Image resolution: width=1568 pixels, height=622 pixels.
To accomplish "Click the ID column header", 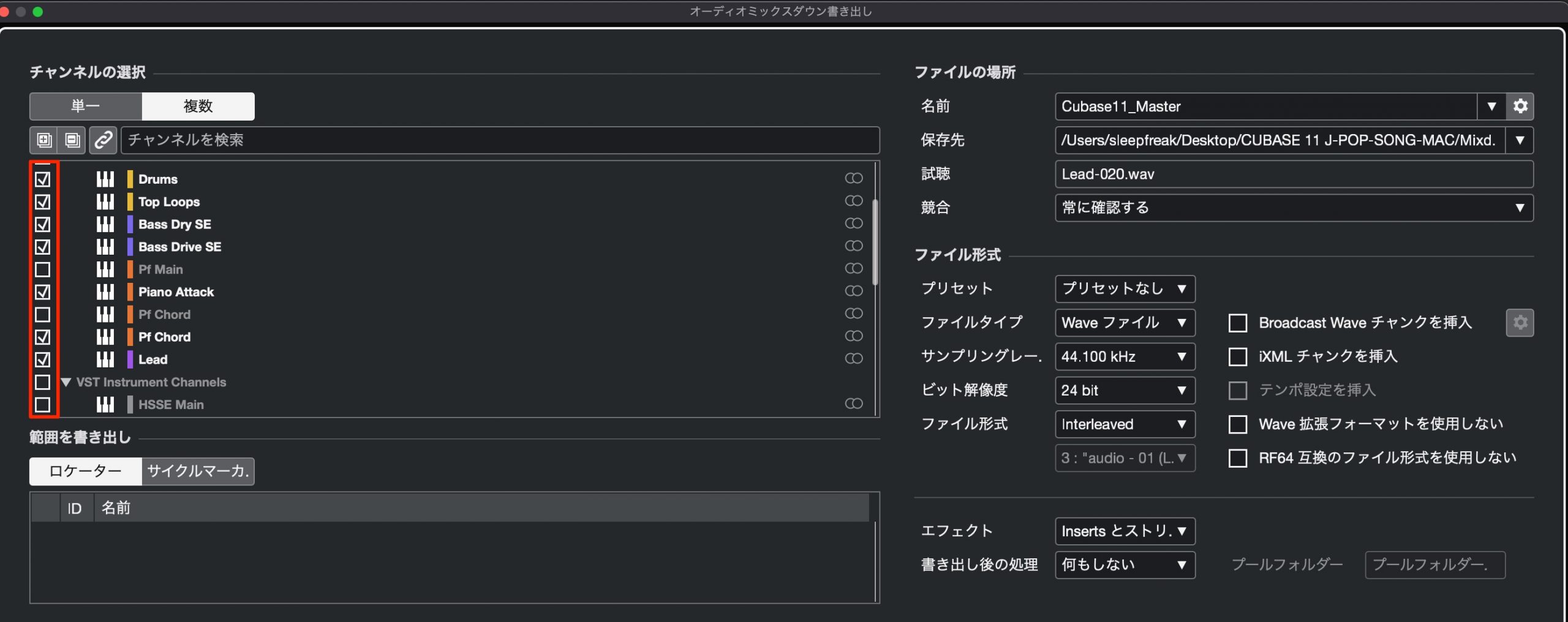I will coord(76,508).
